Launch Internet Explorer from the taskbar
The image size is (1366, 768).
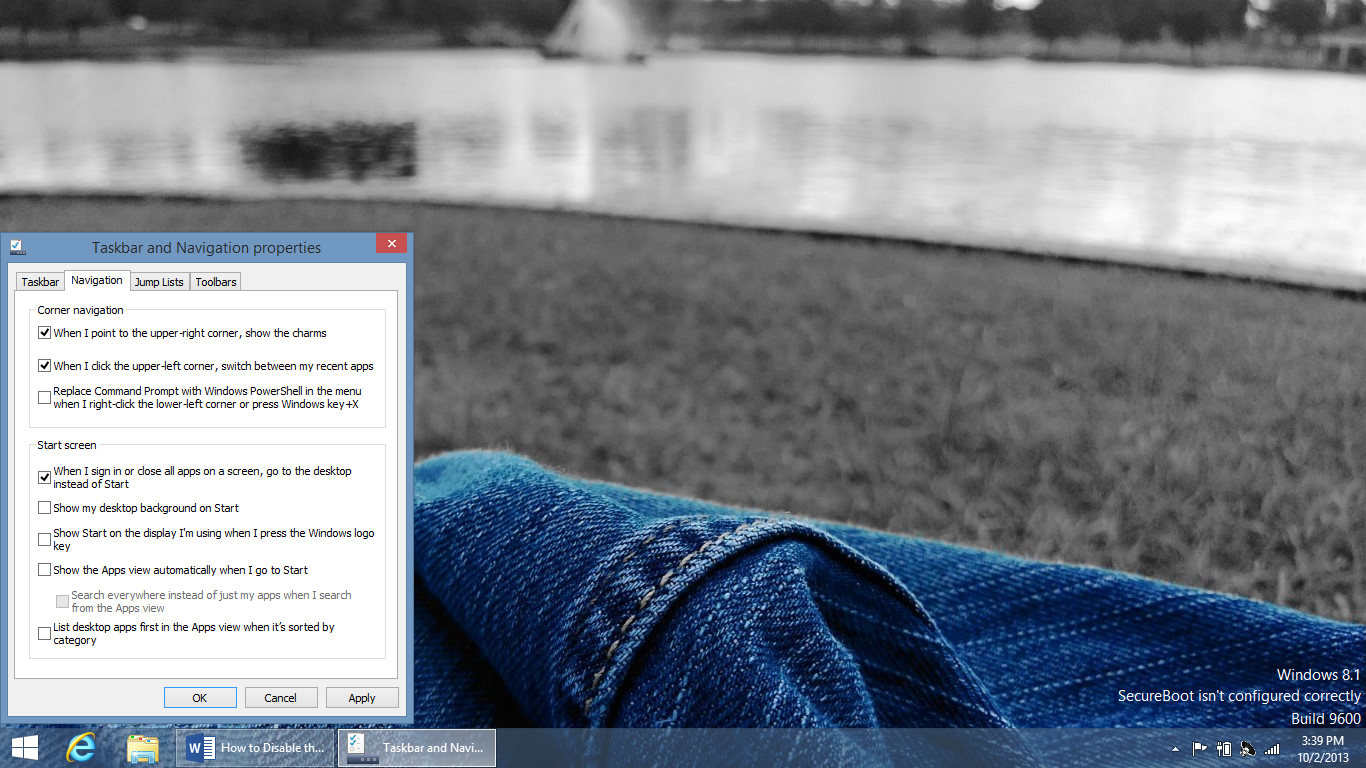click(x=80, y=747)
